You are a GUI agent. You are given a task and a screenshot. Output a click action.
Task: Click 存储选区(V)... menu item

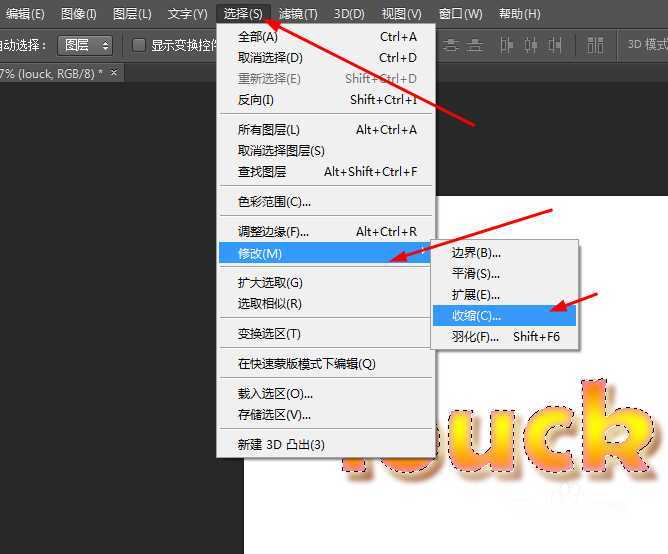pyautogui.click(x=274, y=414)
